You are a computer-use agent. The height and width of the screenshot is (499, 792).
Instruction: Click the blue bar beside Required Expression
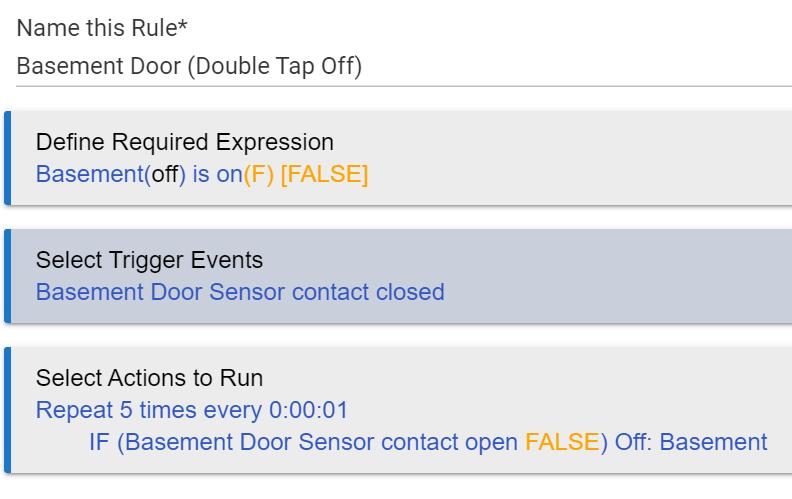point(8,158)
